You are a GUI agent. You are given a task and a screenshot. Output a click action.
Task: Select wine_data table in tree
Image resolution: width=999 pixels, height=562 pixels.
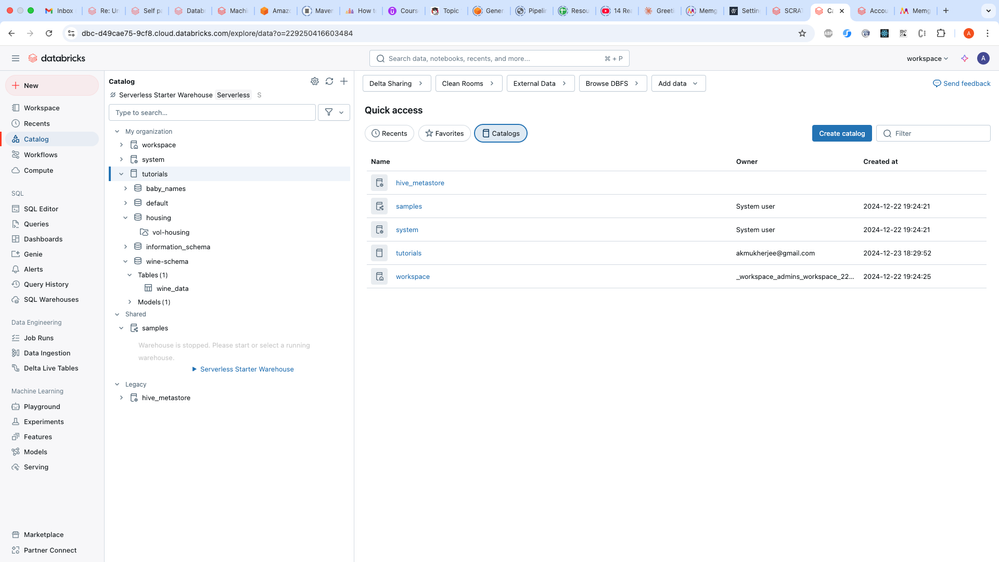172,288
